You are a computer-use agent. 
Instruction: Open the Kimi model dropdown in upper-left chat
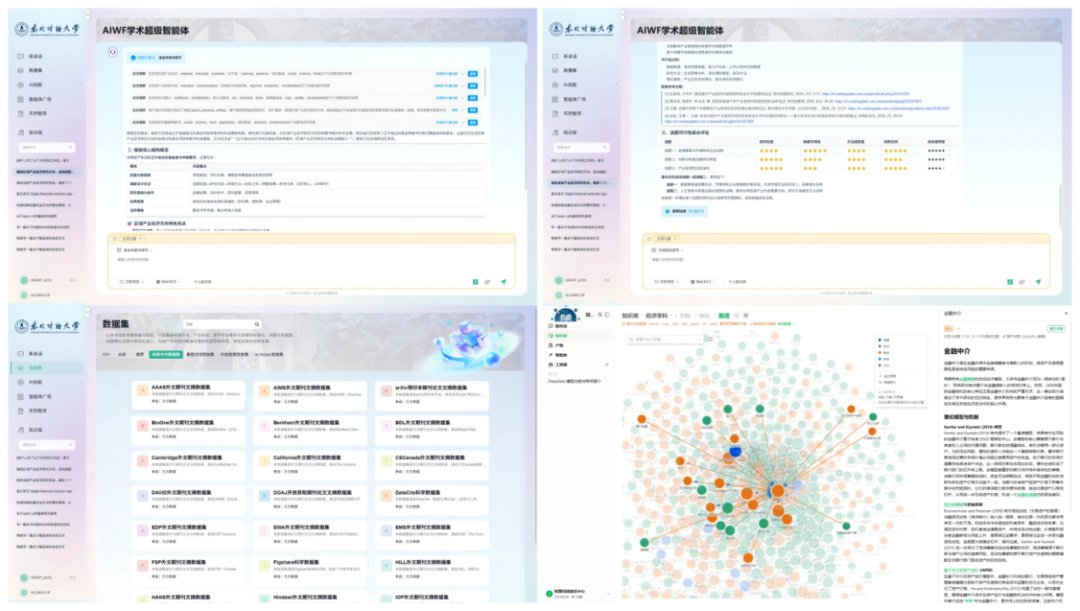[168, 282]
